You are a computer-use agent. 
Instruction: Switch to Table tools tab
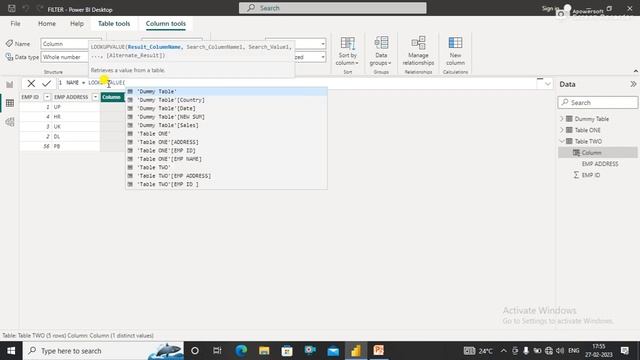[x=114, y=24]
